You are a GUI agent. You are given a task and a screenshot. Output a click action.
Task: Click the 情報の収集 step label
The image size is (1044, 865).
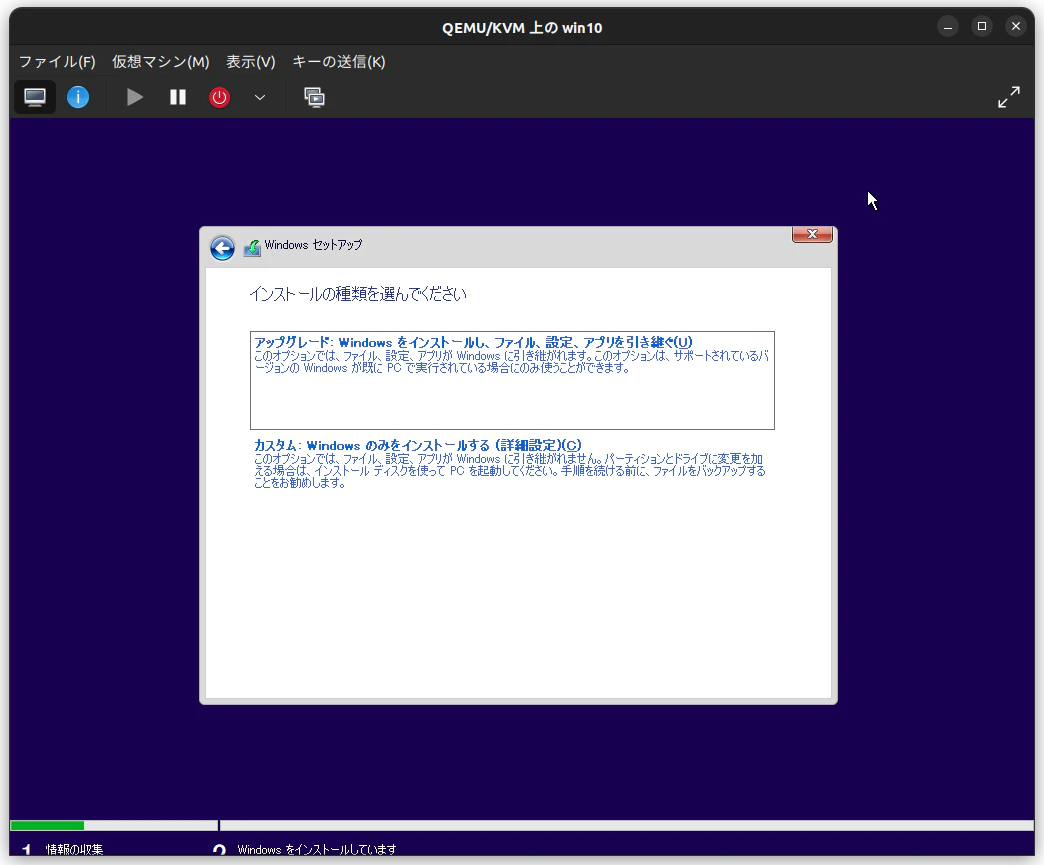tap(74, 850)
